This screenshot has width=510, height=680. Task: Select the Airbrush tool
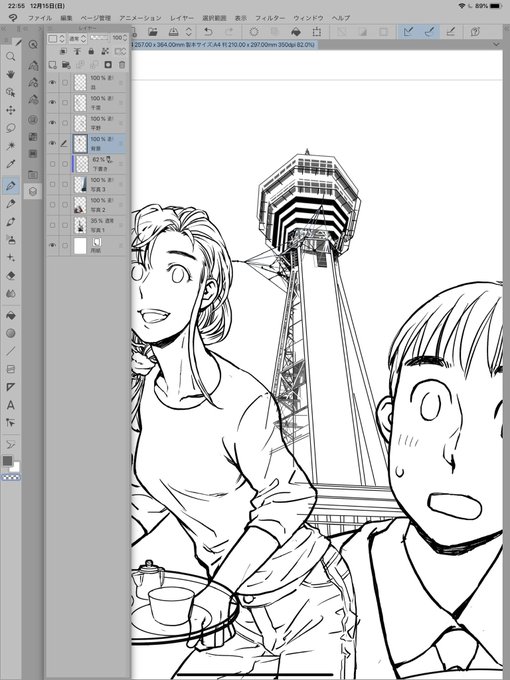pyautogui.click(x=11, y=239)
